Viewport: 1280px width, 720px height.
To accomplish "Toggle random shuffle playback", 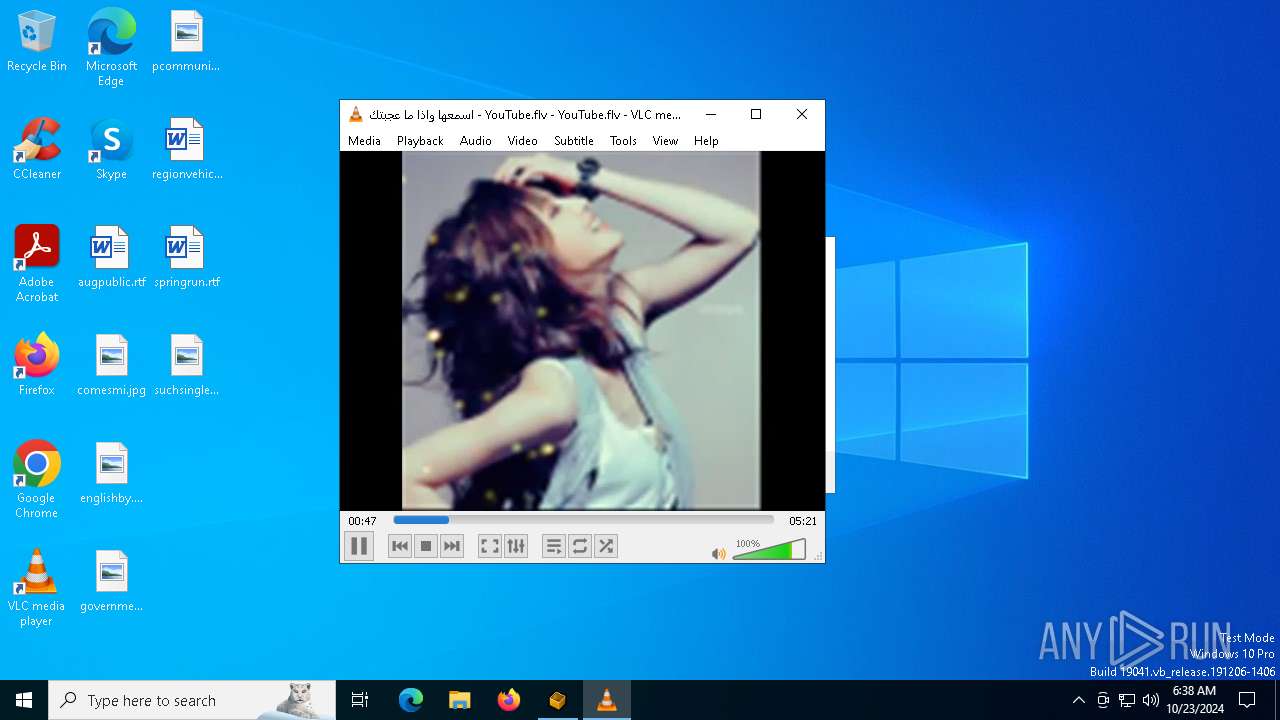I will pos(606,546).
